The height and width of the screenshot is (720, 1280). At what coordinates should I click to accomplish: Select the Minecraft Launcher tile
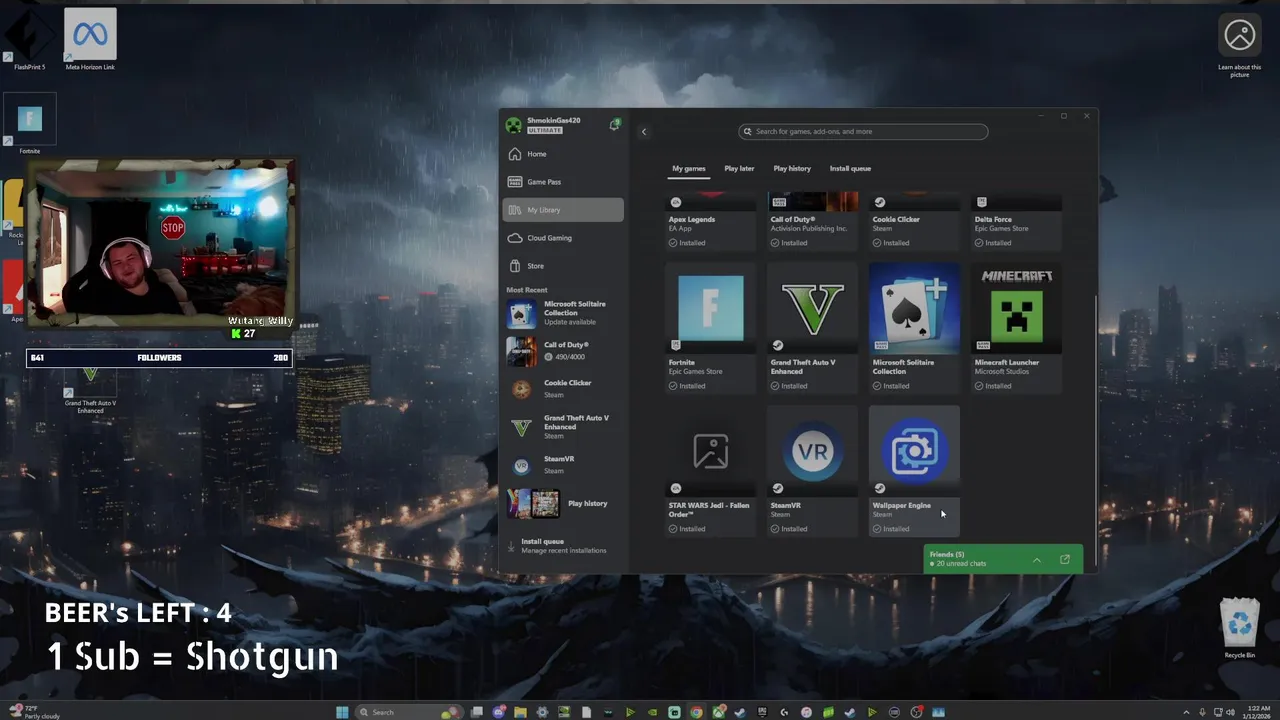(1016, 329)
